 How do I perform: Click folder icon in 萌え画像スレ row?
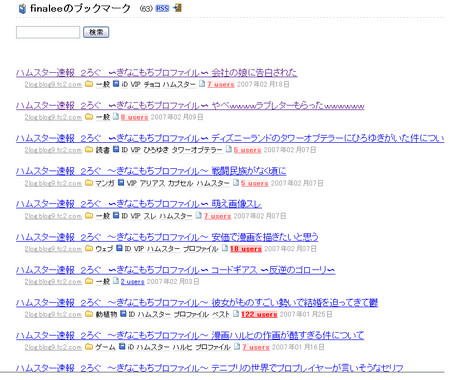[x=89, y=216]
